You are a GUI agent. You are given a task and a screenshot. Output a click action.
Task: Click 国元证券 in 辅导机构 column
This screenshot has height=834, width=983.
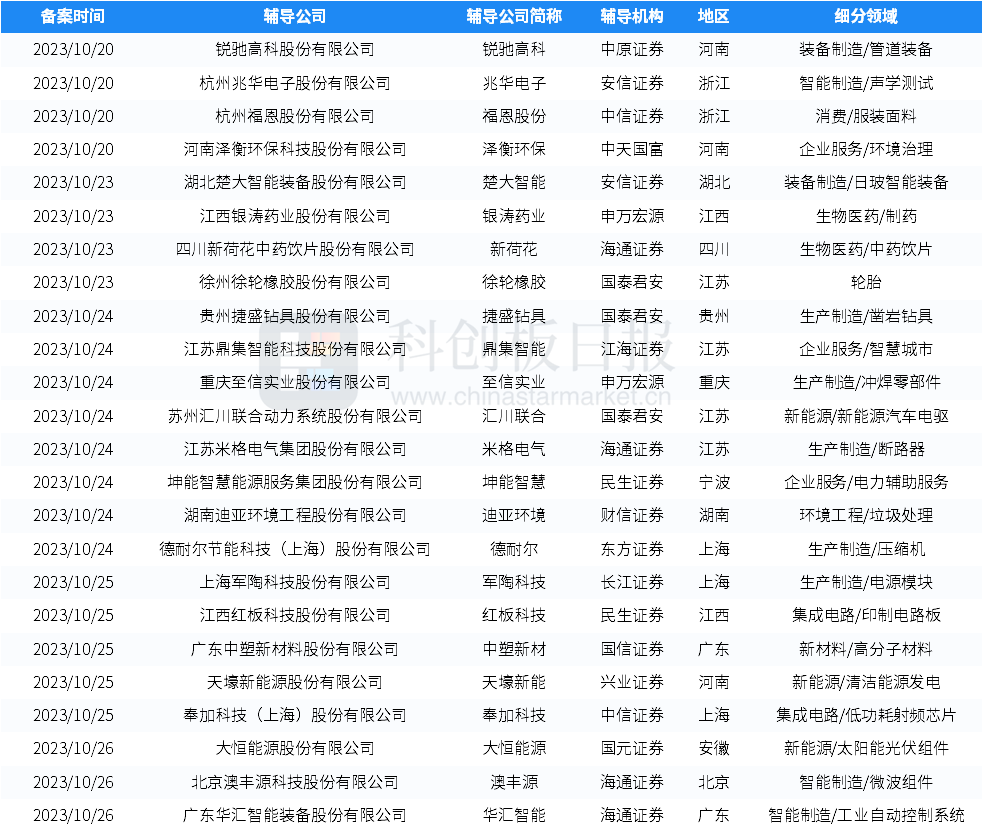pos(632,749)
